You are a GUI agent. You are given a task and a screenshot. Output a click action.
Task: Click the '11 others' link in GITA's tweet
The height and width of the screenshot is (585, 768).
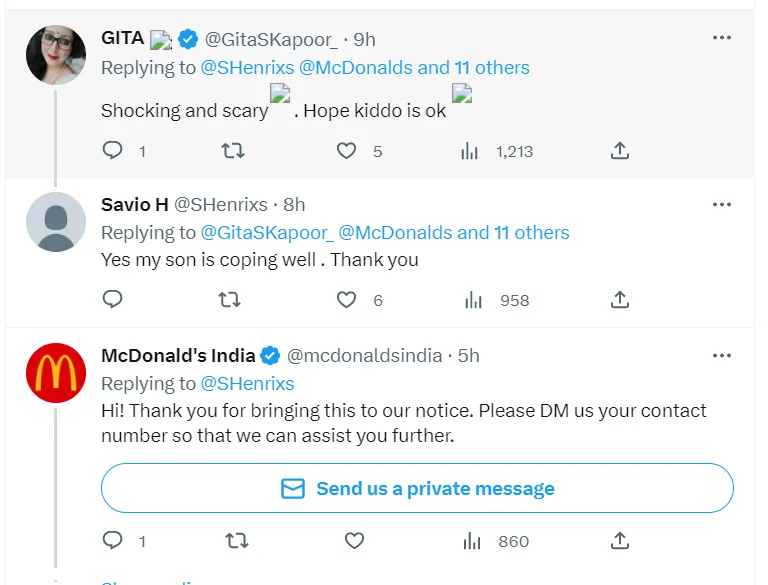[492, 68]
